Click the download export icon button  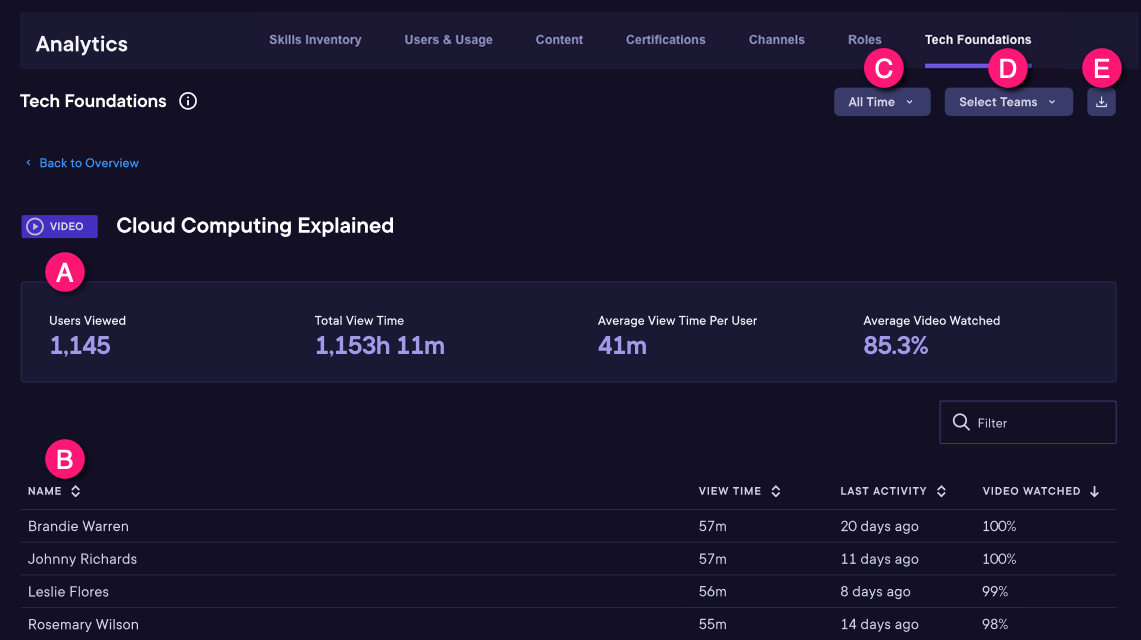(x=1101, y=102)
